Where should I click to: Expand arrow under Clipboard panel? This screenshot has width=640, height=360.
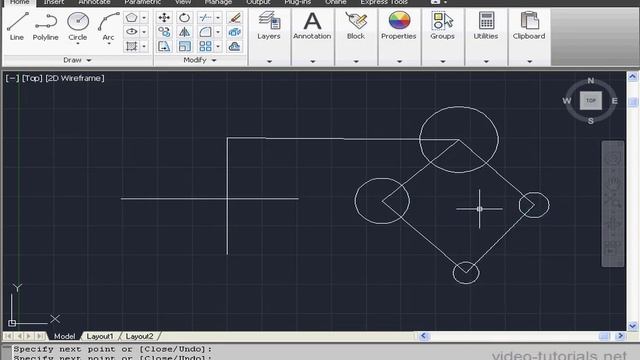coord(529,62)
